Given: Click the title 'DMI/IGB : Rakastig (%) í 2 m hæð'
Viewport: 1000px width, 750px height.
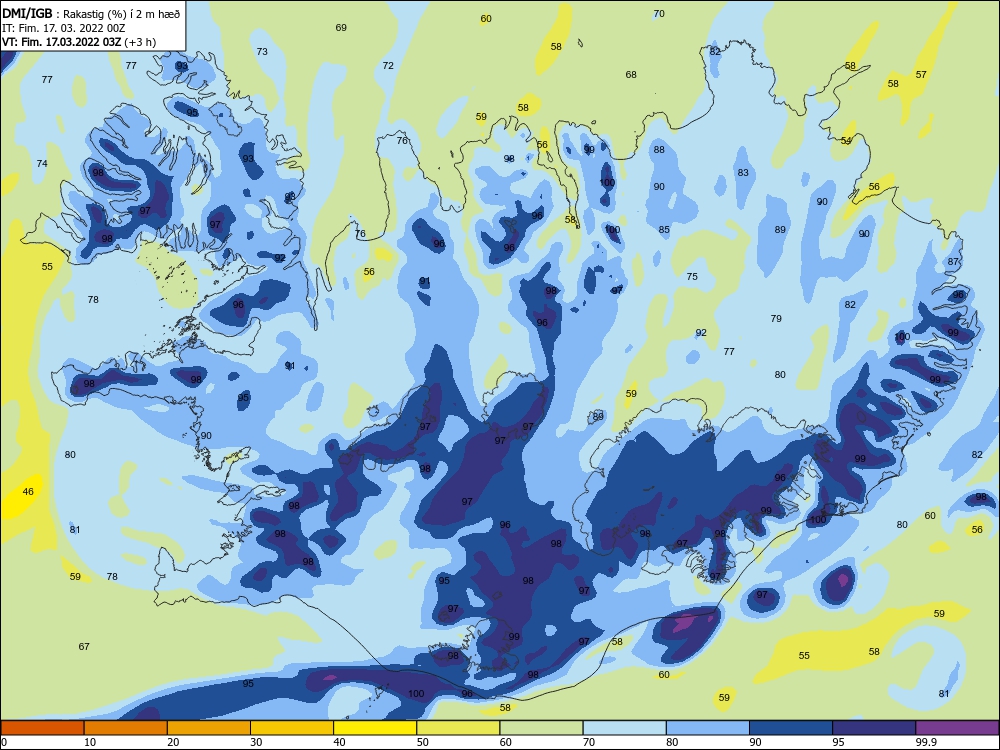Looking at the screenshot, I should [91, 14].
